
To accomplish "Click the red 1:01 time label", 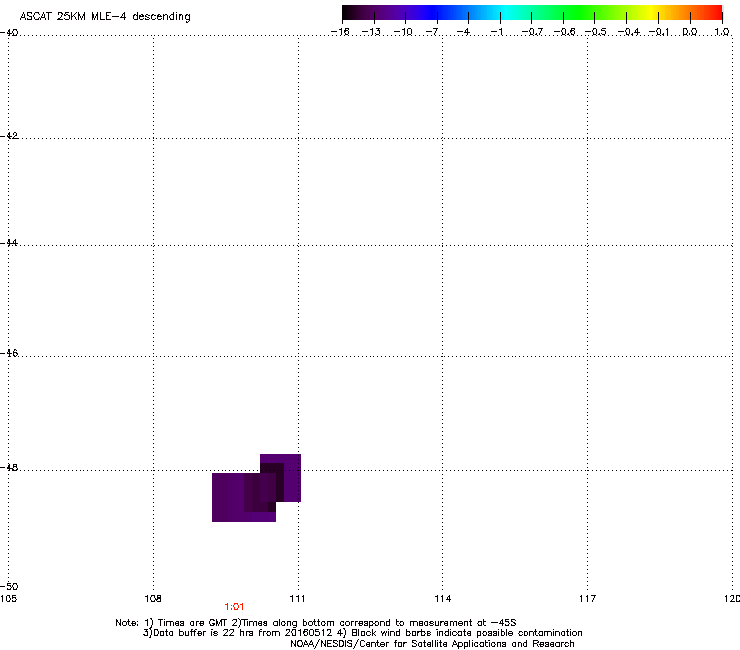I will coord(234,607).
